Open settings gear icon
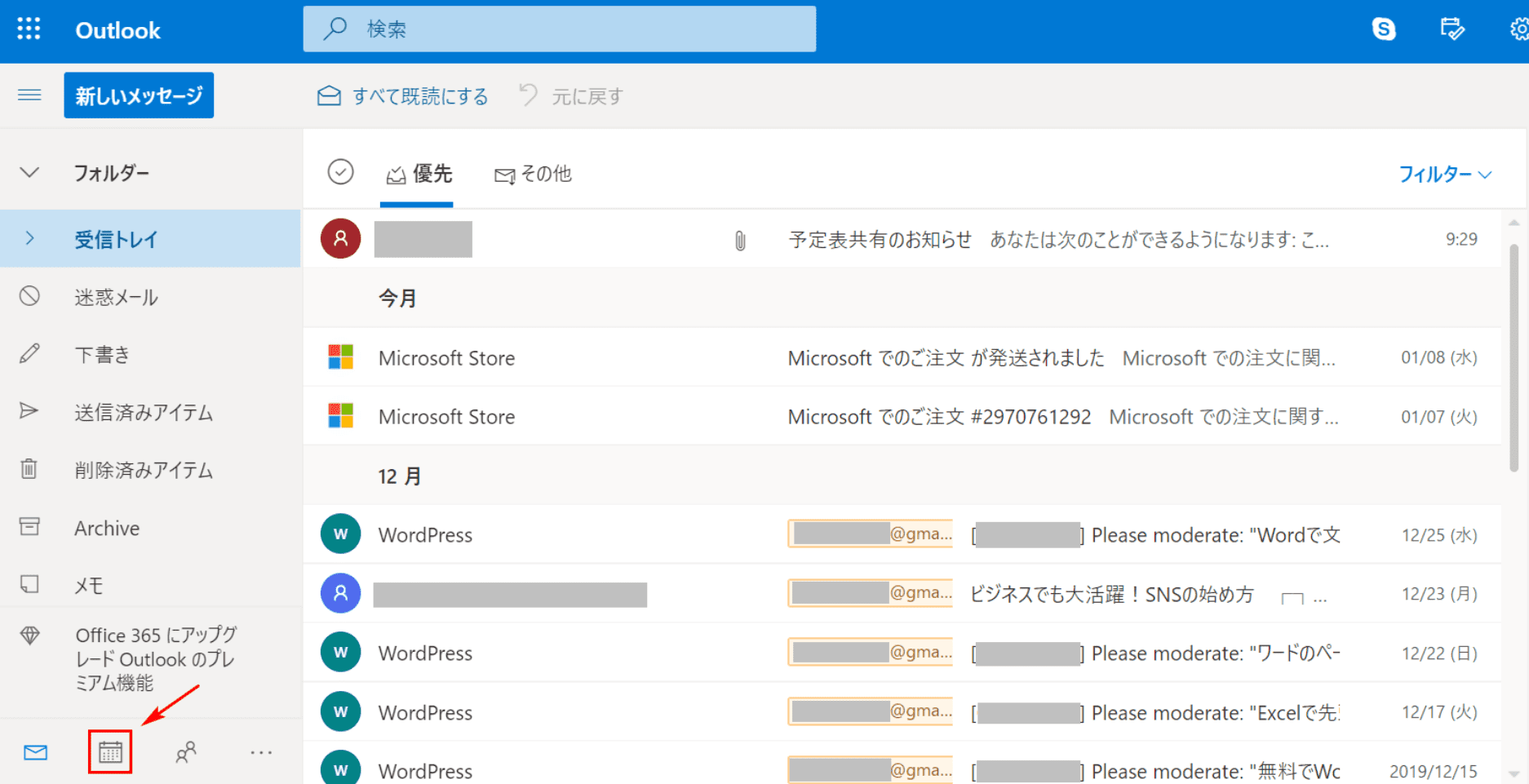The image size is (1529, 784). [x=1519, y=29]
